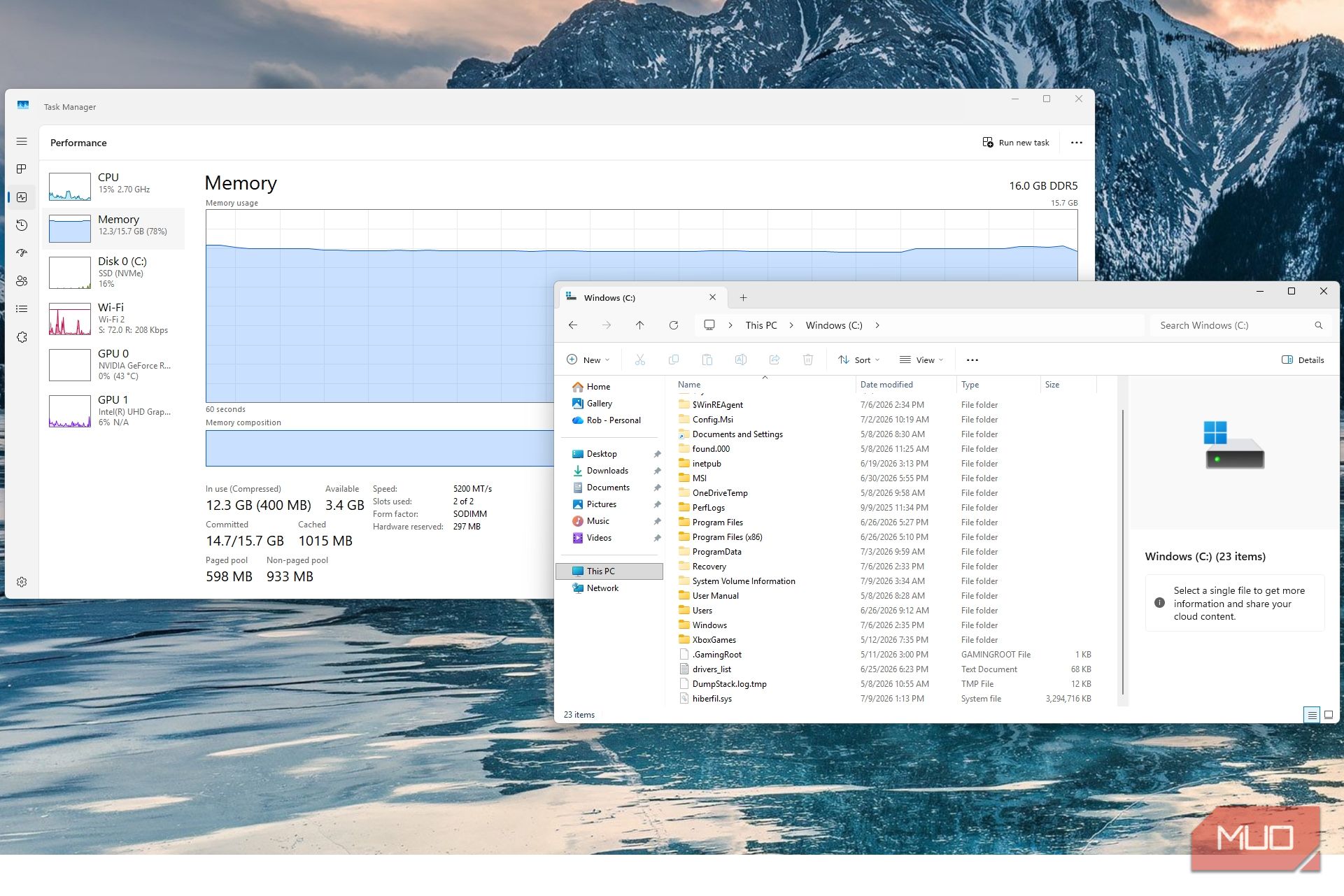
Task: Select Disk 0 (C:) performance entry
Action: (113, 272)
